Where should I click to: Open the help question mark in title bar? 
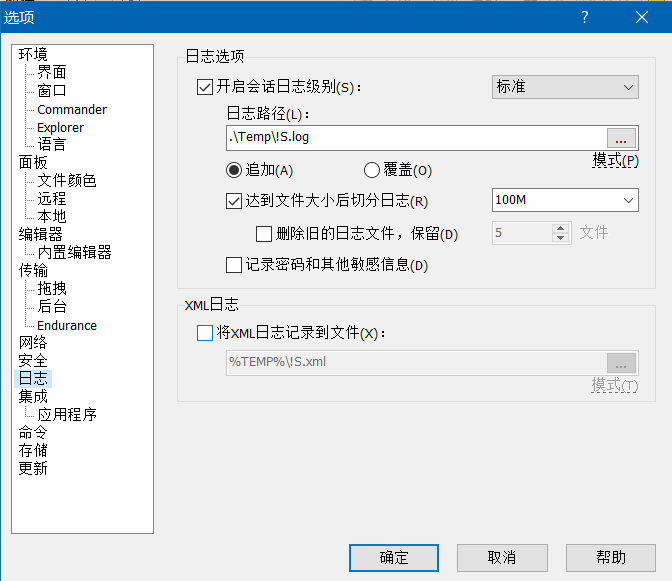(x=585, y=17)
